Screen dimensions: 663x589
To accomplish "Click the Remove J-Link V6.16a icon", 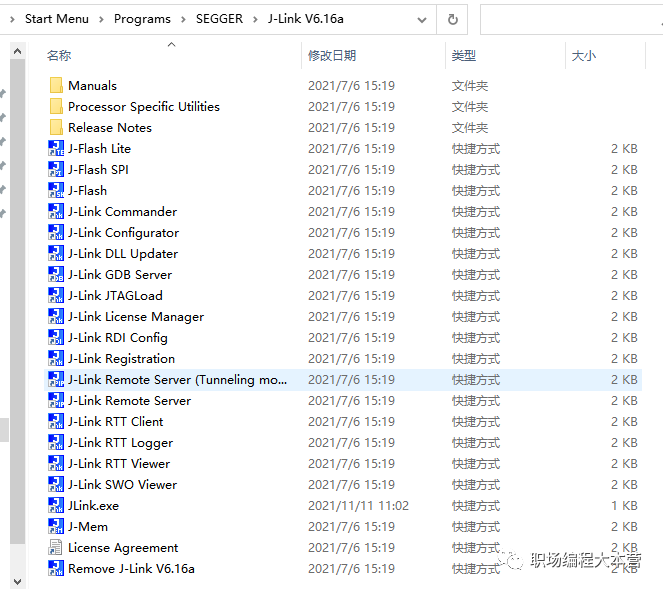I will [56, 568].
